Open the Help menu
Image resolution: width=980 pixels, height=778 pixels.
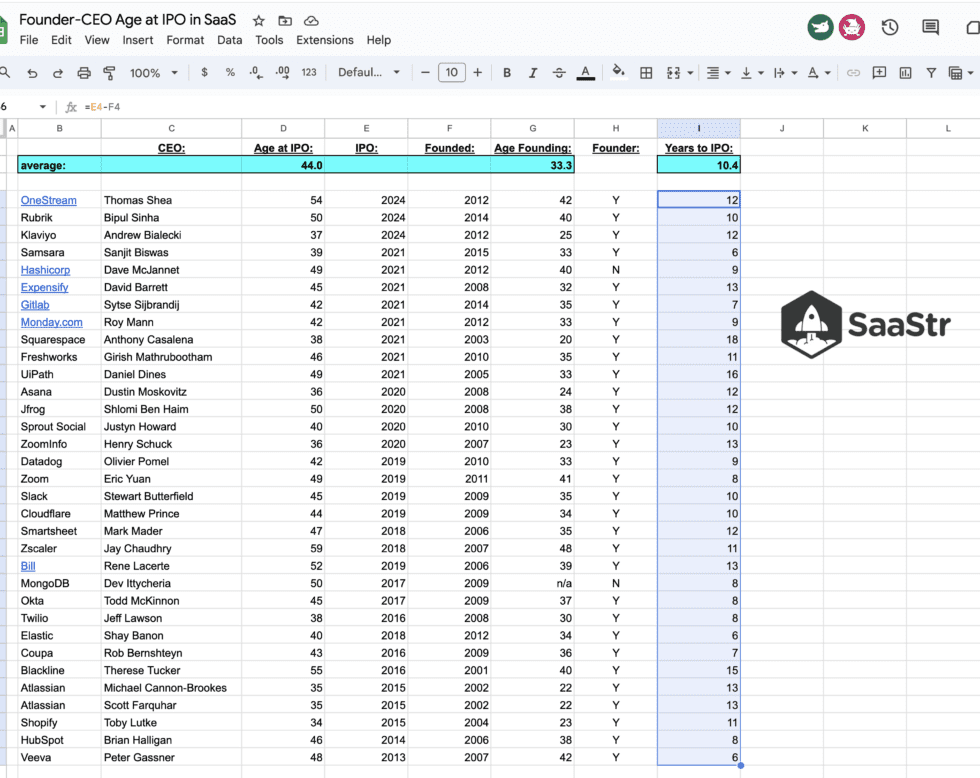coord(379,40)
